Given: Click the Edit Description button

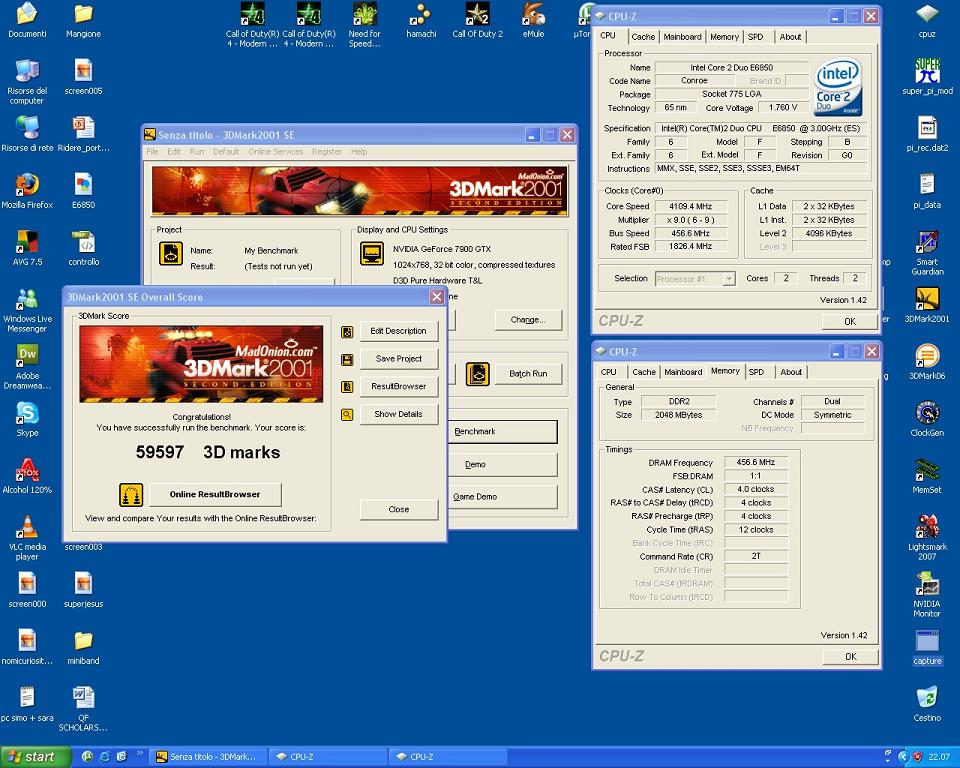Looking at the screenshot, I should (399, 331).
